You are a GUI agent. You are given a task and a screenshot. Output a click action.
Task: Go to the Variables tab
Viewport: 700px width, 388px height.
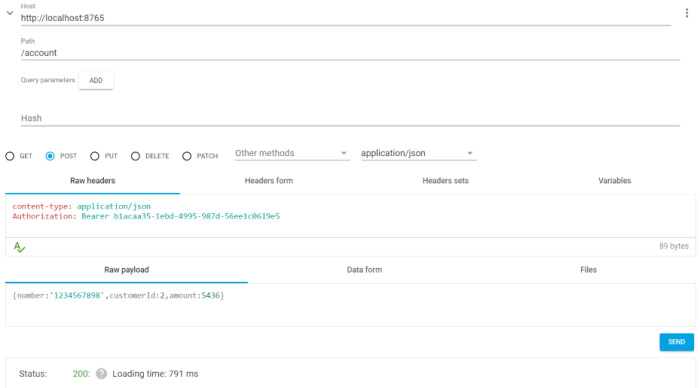click(x=614, y=181)
